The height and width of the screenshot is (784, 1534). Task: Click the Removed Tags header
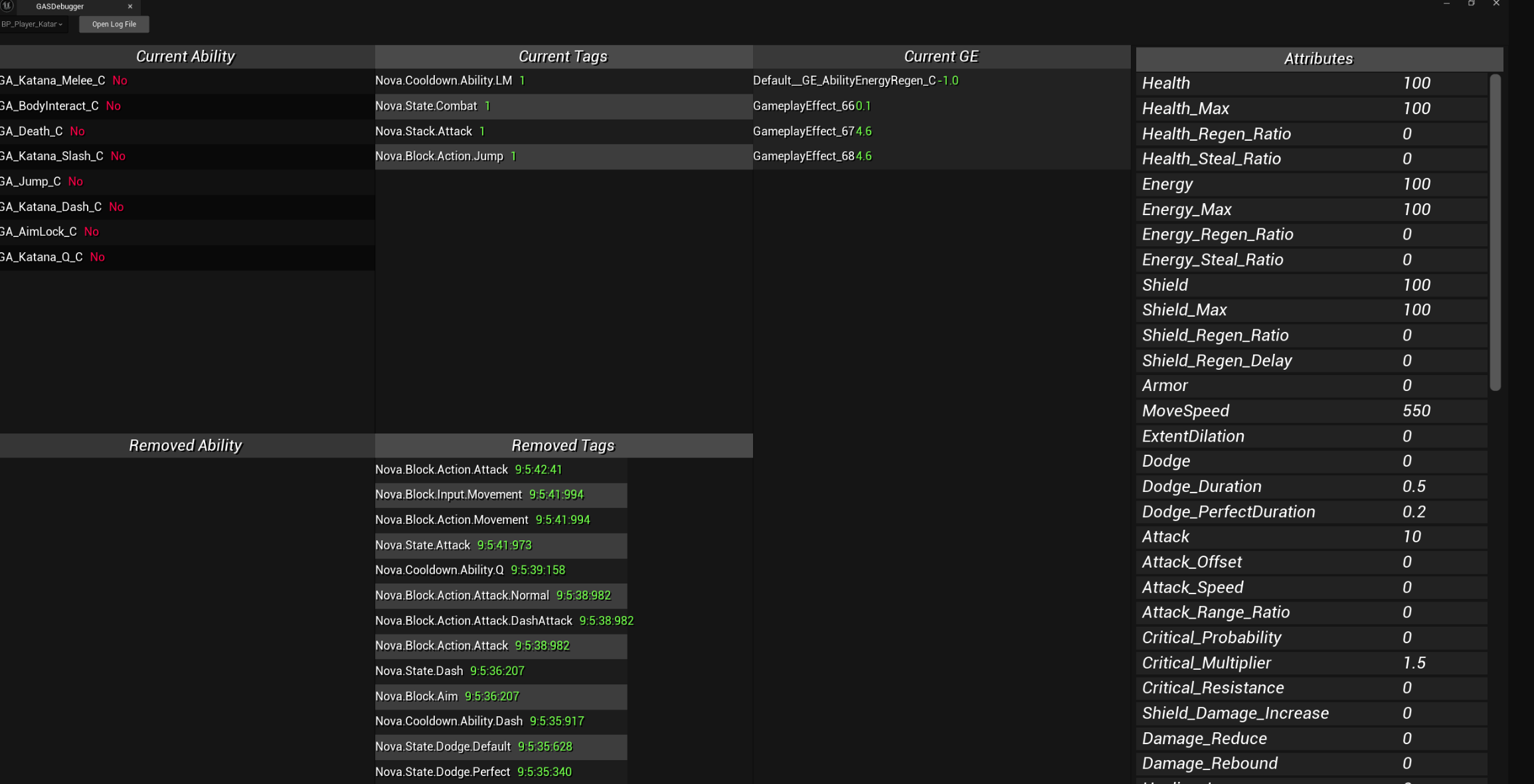coord(562,445)
